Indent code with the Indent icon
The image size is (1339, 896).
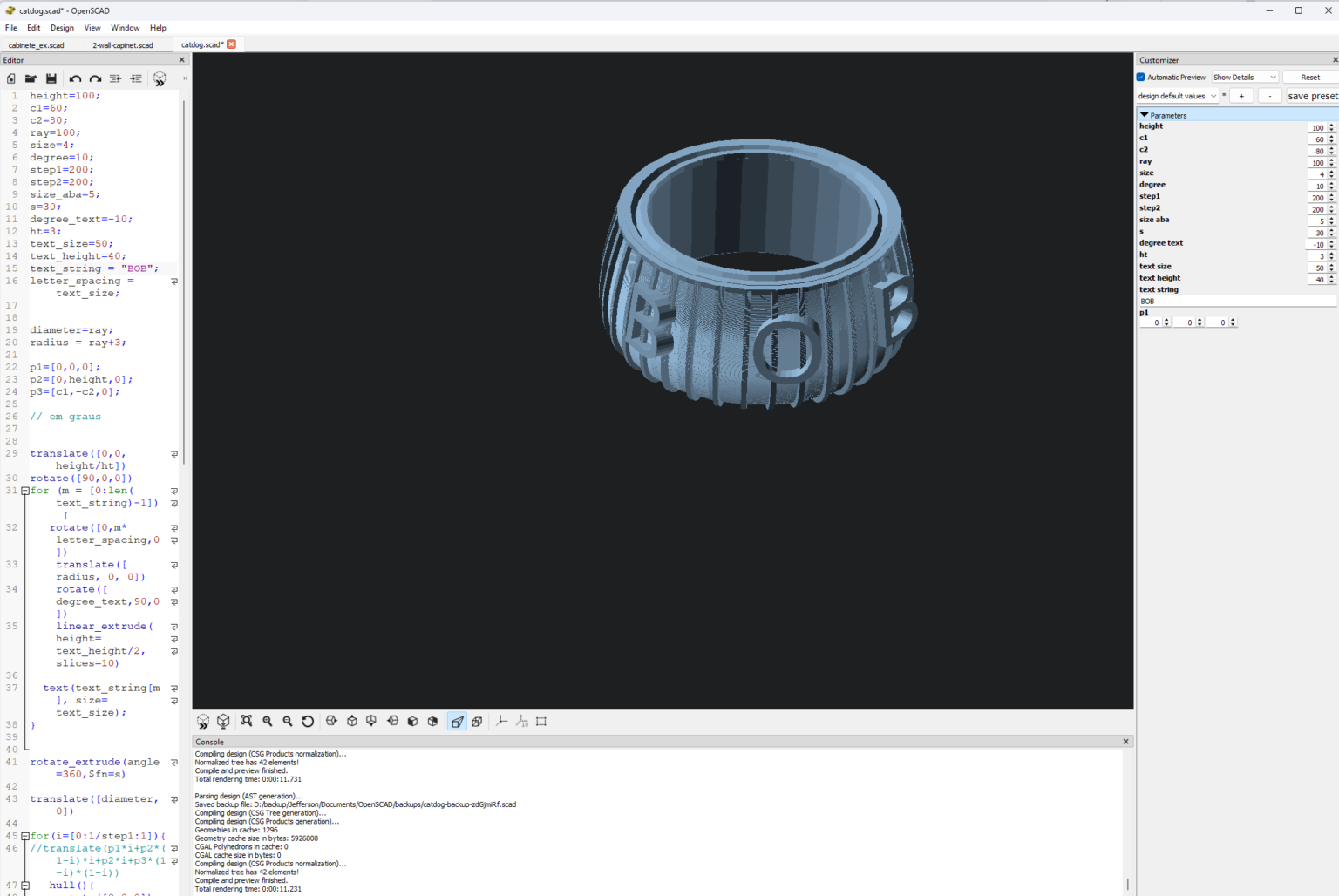coord(136,78)
